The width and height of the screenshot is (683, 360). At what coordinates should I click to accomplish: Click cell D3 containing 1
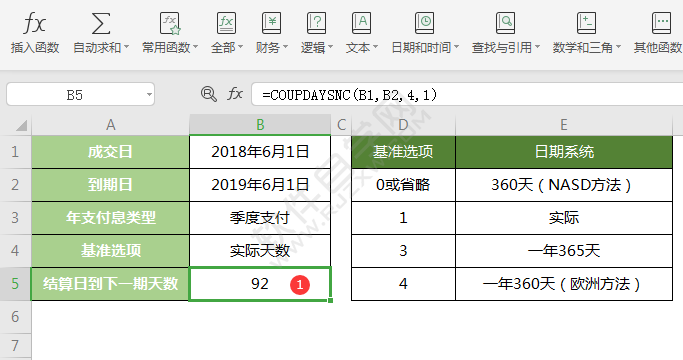(x=403, y=217)
